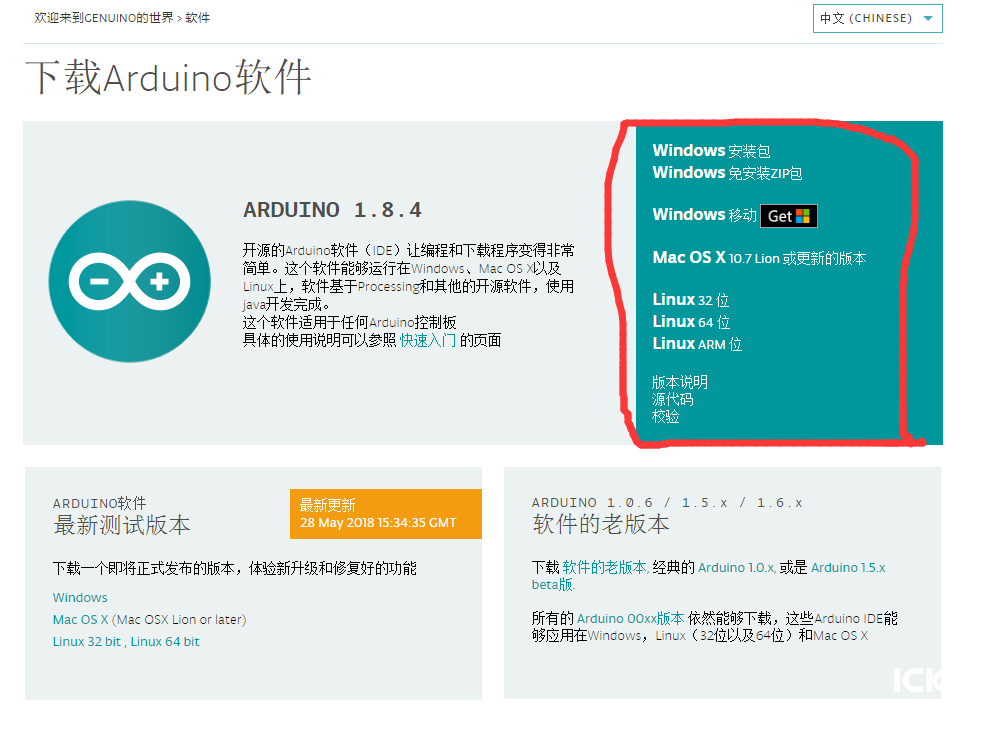This screenshot has width=994, height=730.
Task: Click the 软件 breadcrumb link
Action: (197, 18)
